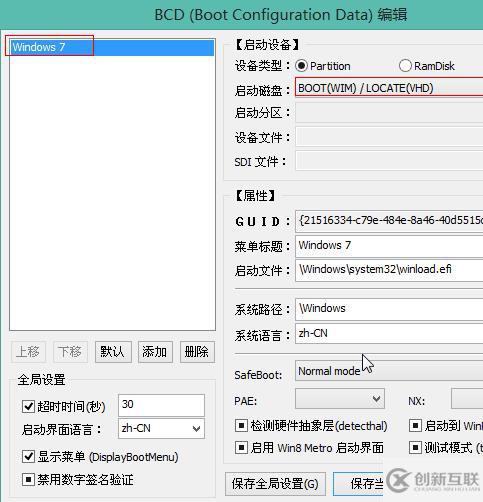Viewport: 483px width, 502px height.
Task: Toggle 禁用数字签名验证 checkbox
Action: (x=28, y=480)
